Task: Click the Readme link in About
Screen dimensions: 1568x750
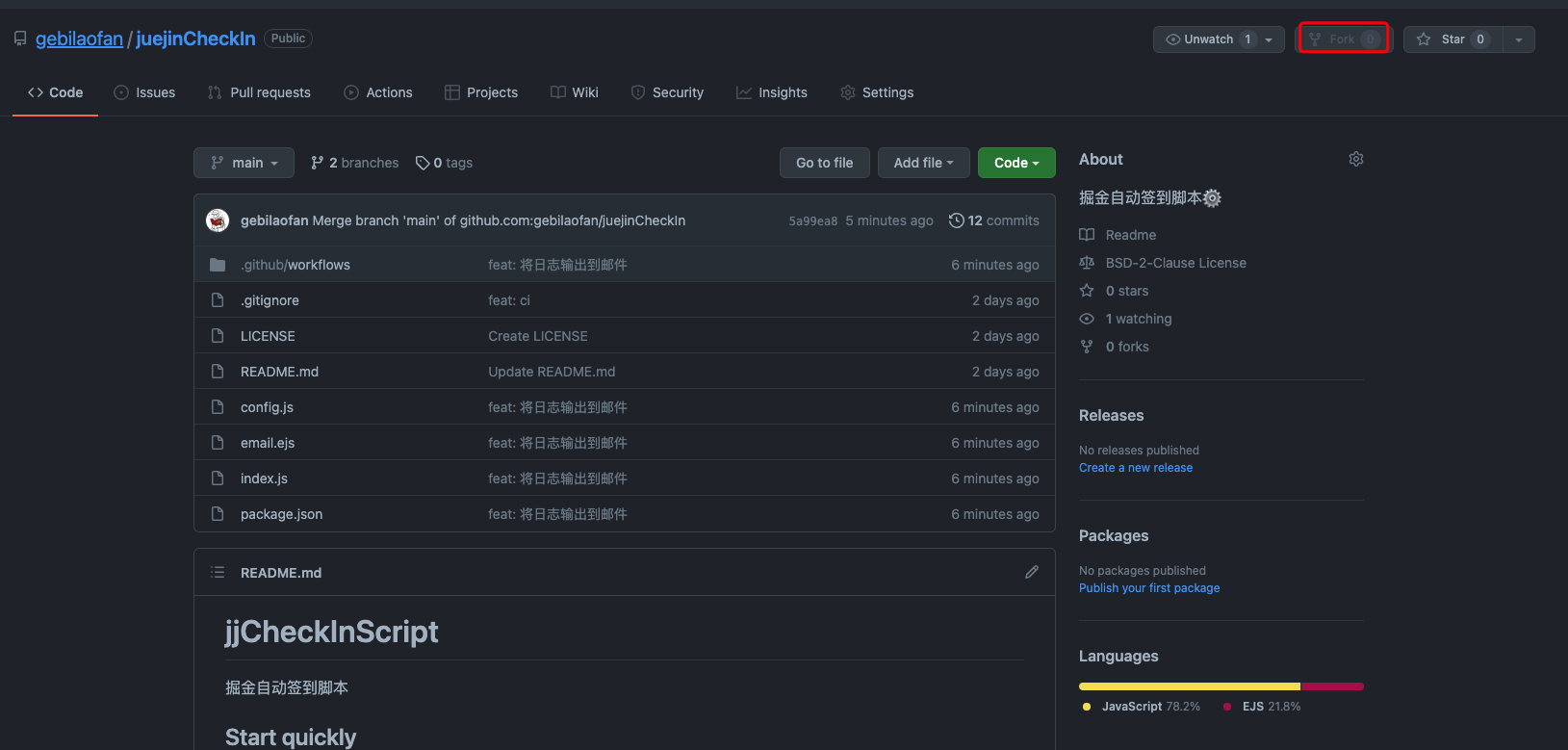Action: tap(1131, 235)
